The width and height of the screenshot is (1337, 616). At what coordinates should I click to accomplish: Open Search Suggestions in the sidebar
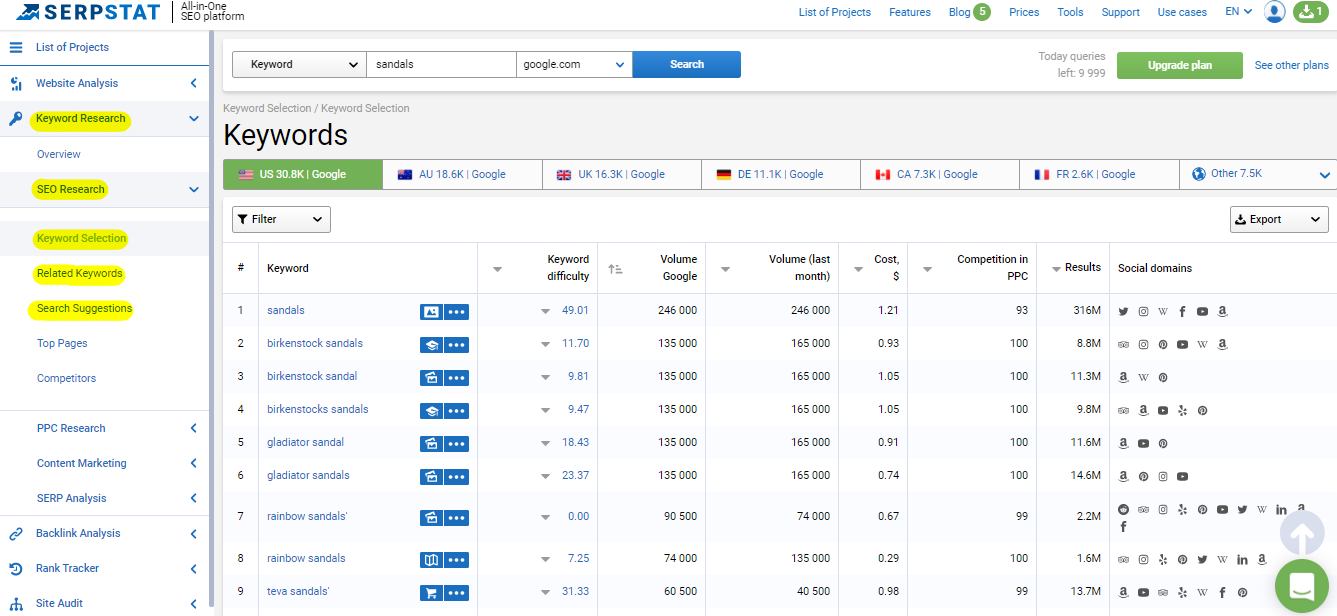click(x=84, y=308)
